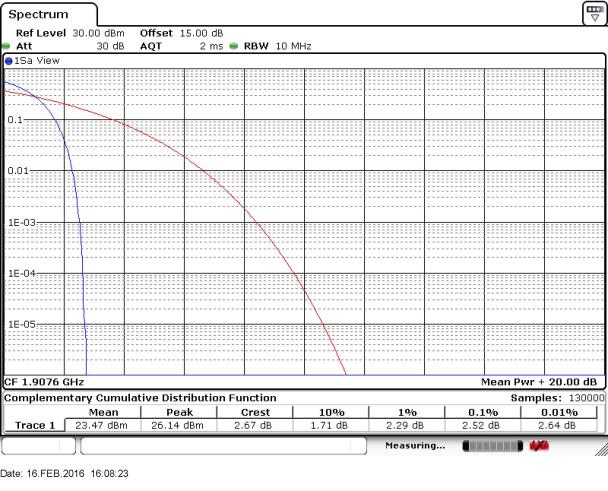Click the measuring progress bar
This screenshot has height=491, width=608.
(493, 446)
